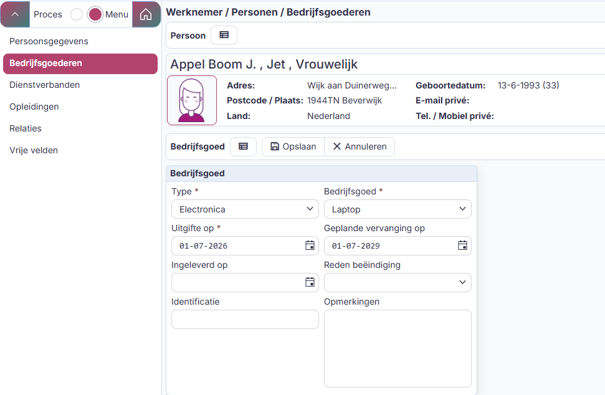
Task: Open calendar picker for Geplande vervanging op
Action: point(462,245)
